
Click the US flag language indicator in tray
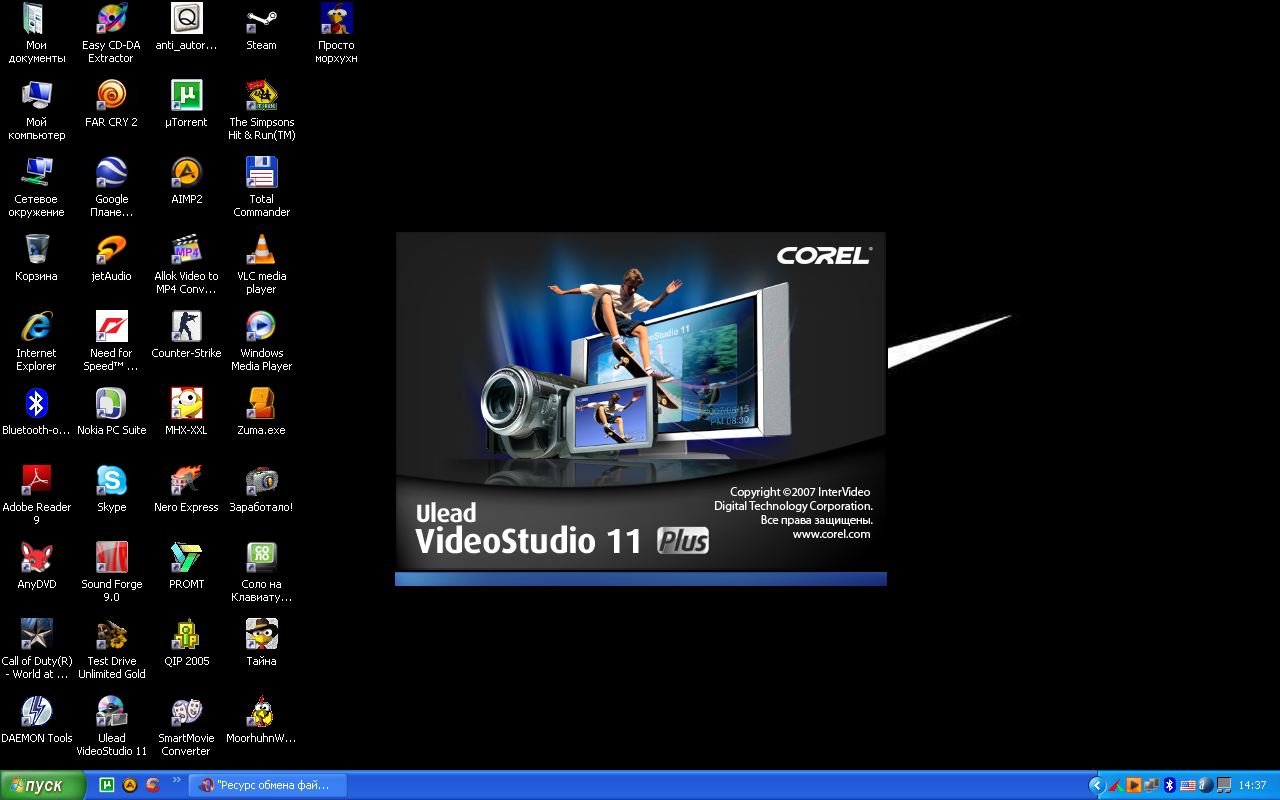coord(1187,785)
